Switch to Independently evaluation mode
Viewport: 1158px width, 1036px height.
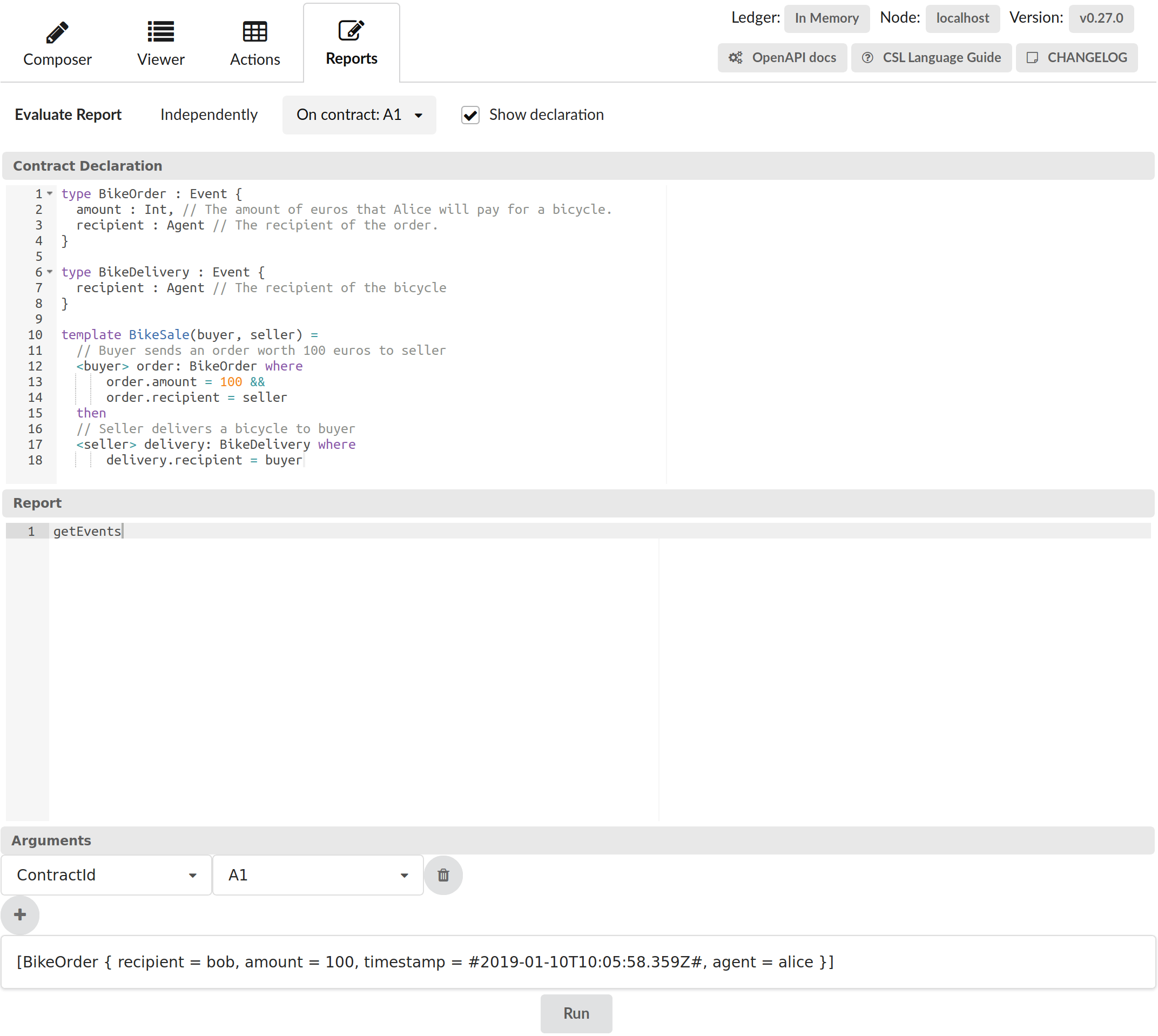[209, 115]
